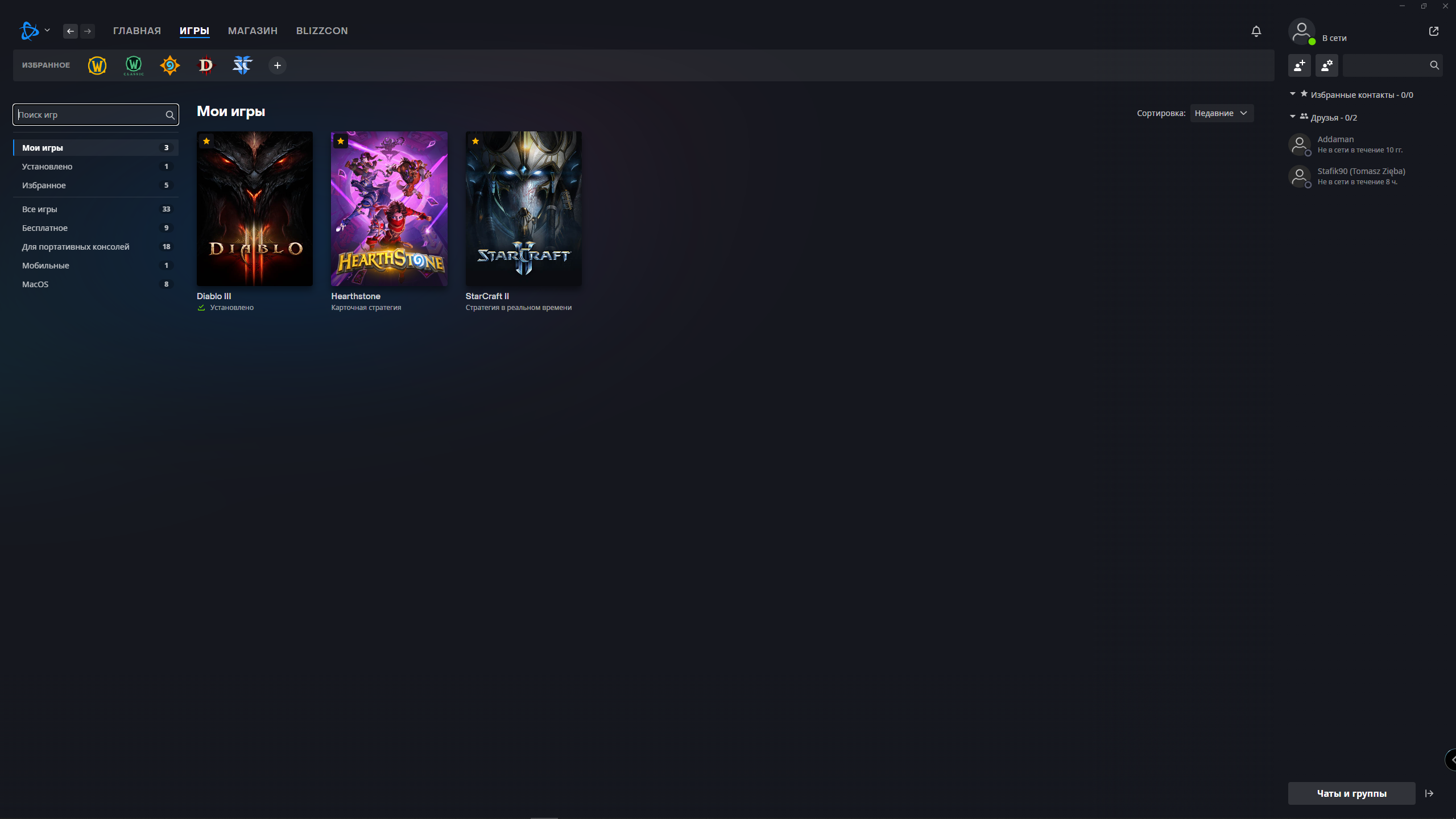Open the notifications bell
The height and width of the screenshot is (819, 1456).
1256,31
